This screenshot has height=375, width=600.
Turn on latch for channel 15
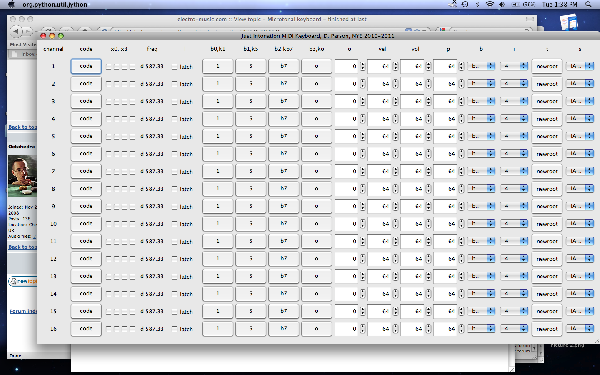(x=174, y=311)
